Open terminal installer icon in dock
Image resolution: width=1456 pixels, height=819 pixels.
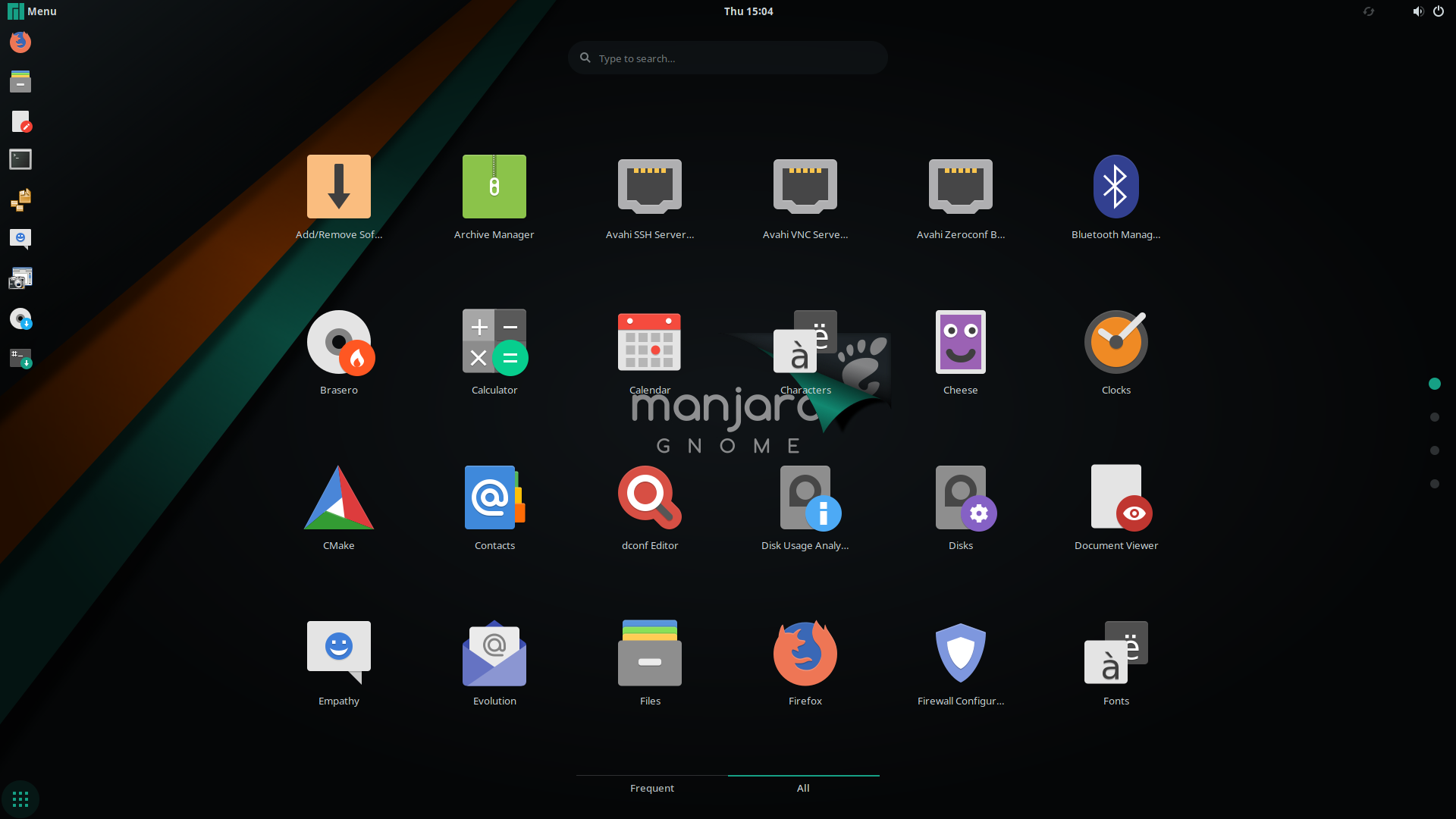coord(20,357)
